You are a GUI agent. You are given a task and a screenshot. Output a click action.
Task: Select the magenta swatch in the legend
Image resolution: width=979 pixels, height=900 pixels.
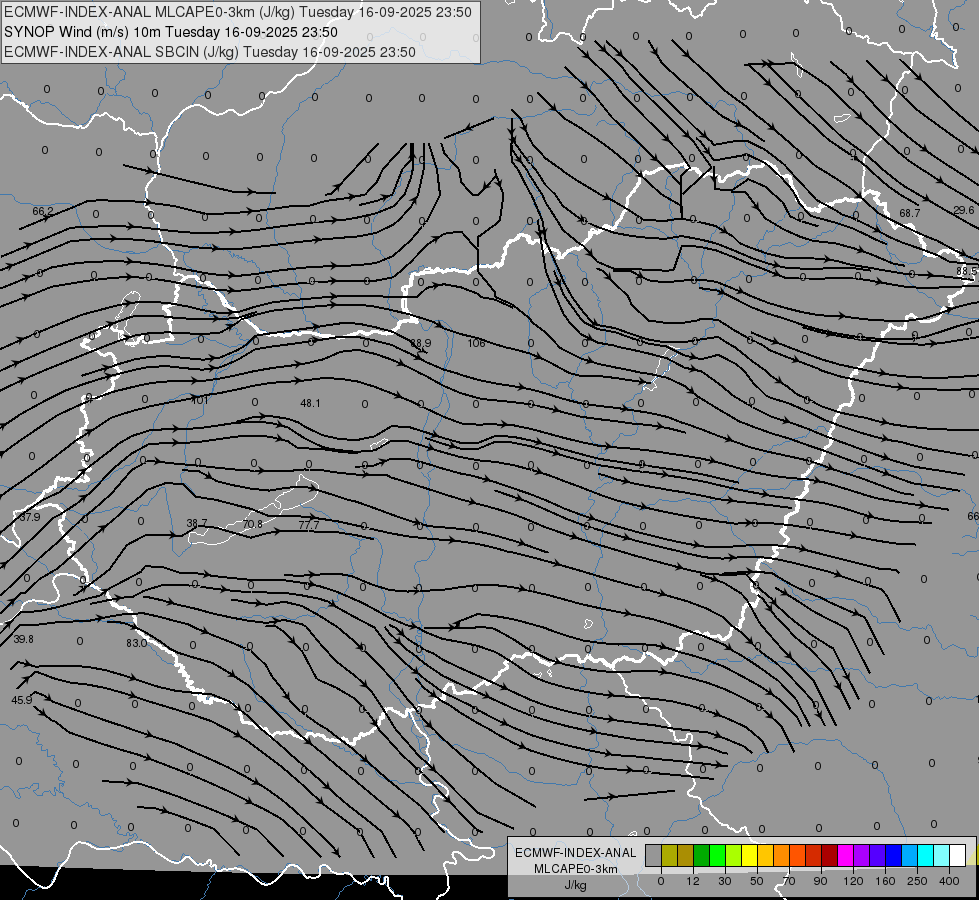pyautogui.click(x=845, y=855)
